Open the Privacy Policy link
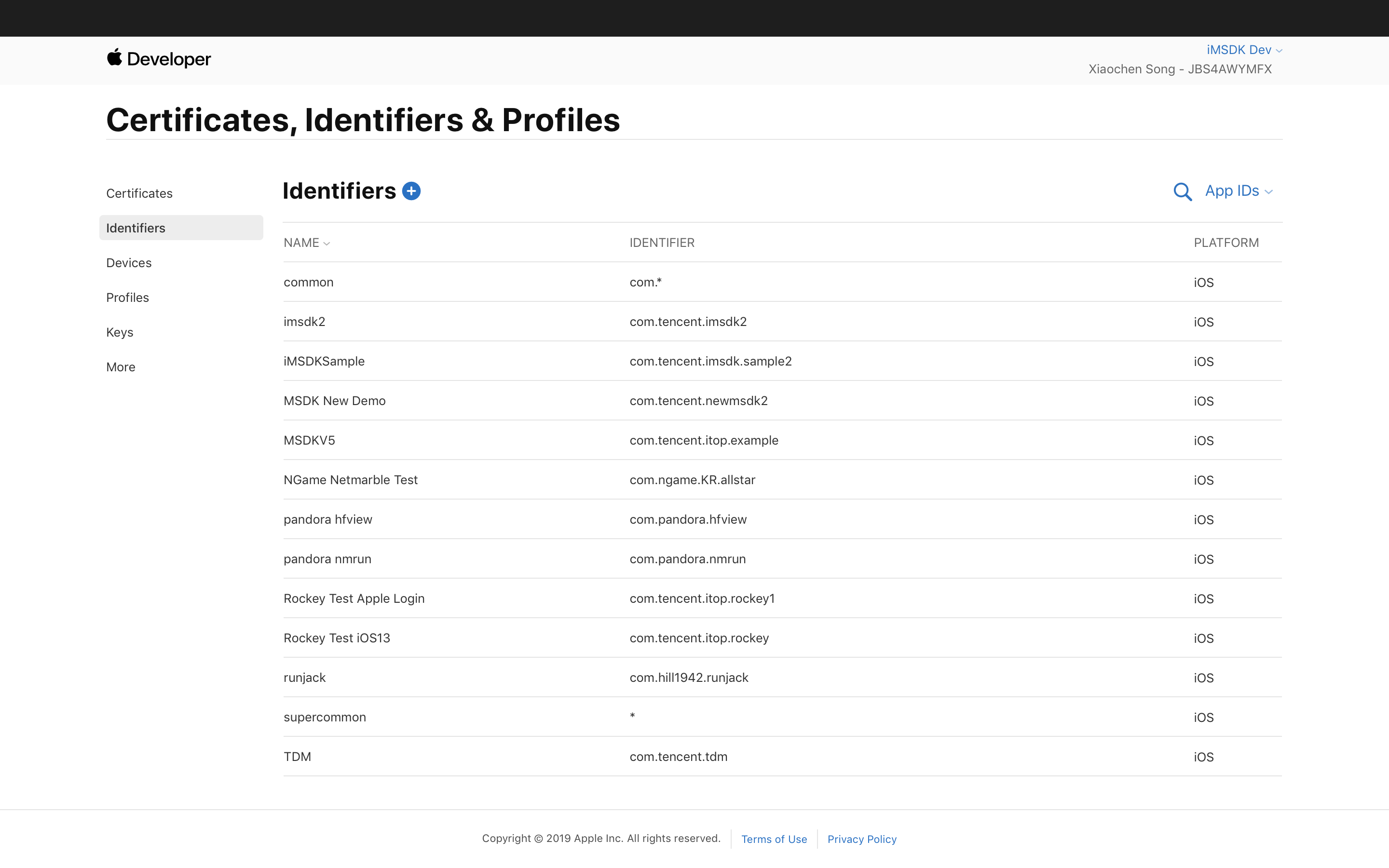This screenshot has height=868, width=1389. 861,839
